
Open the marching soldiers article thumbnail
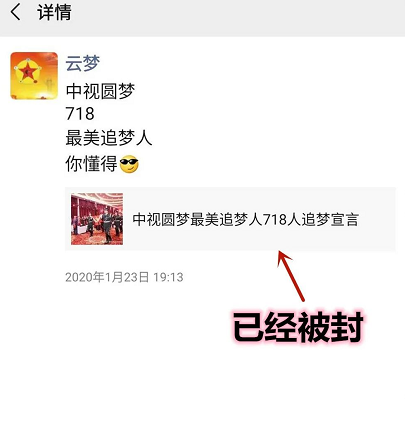click(x=97, y=219)
